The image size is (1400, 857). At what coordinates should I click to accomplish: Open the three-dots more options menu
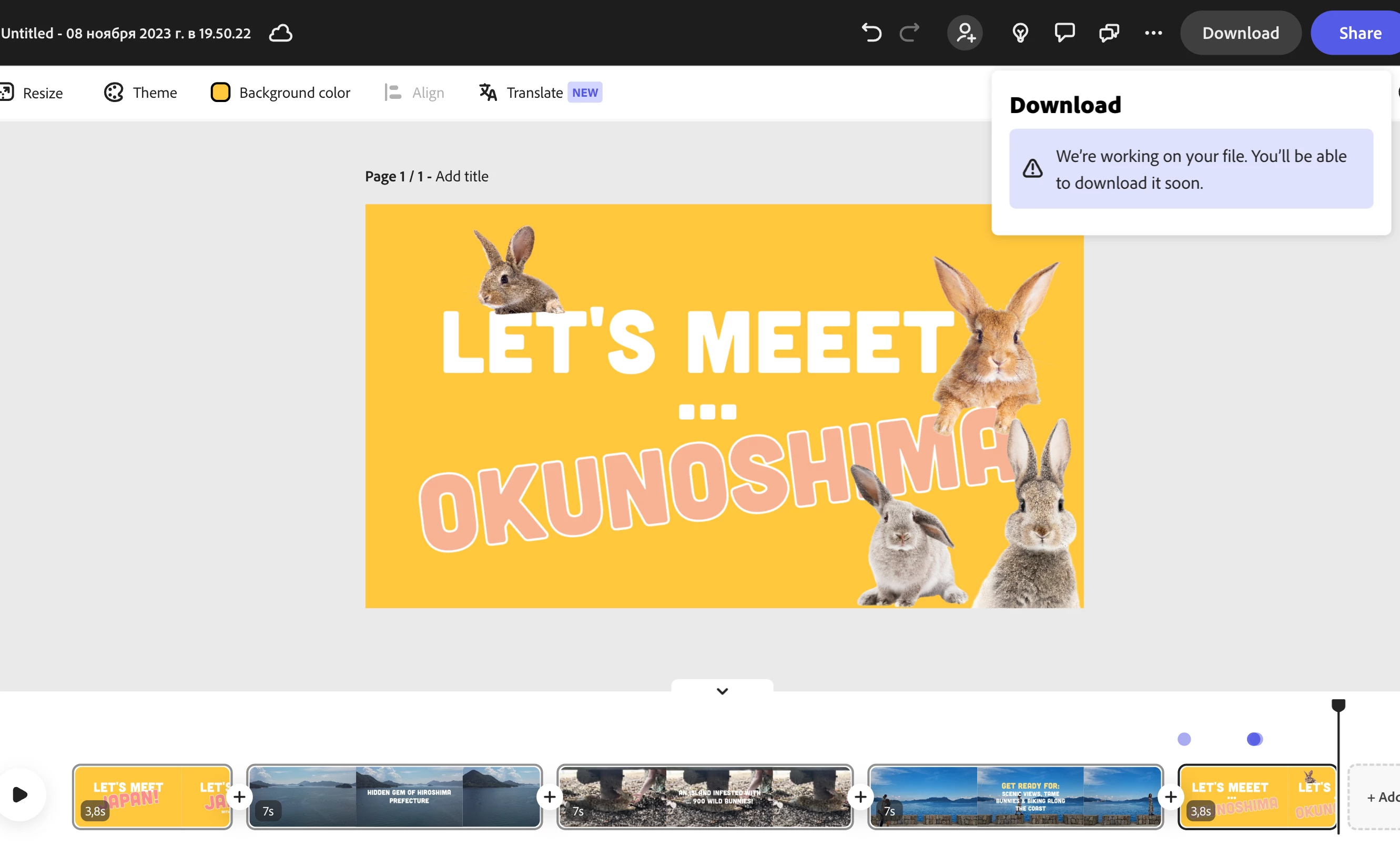(x=1153, y=33)
